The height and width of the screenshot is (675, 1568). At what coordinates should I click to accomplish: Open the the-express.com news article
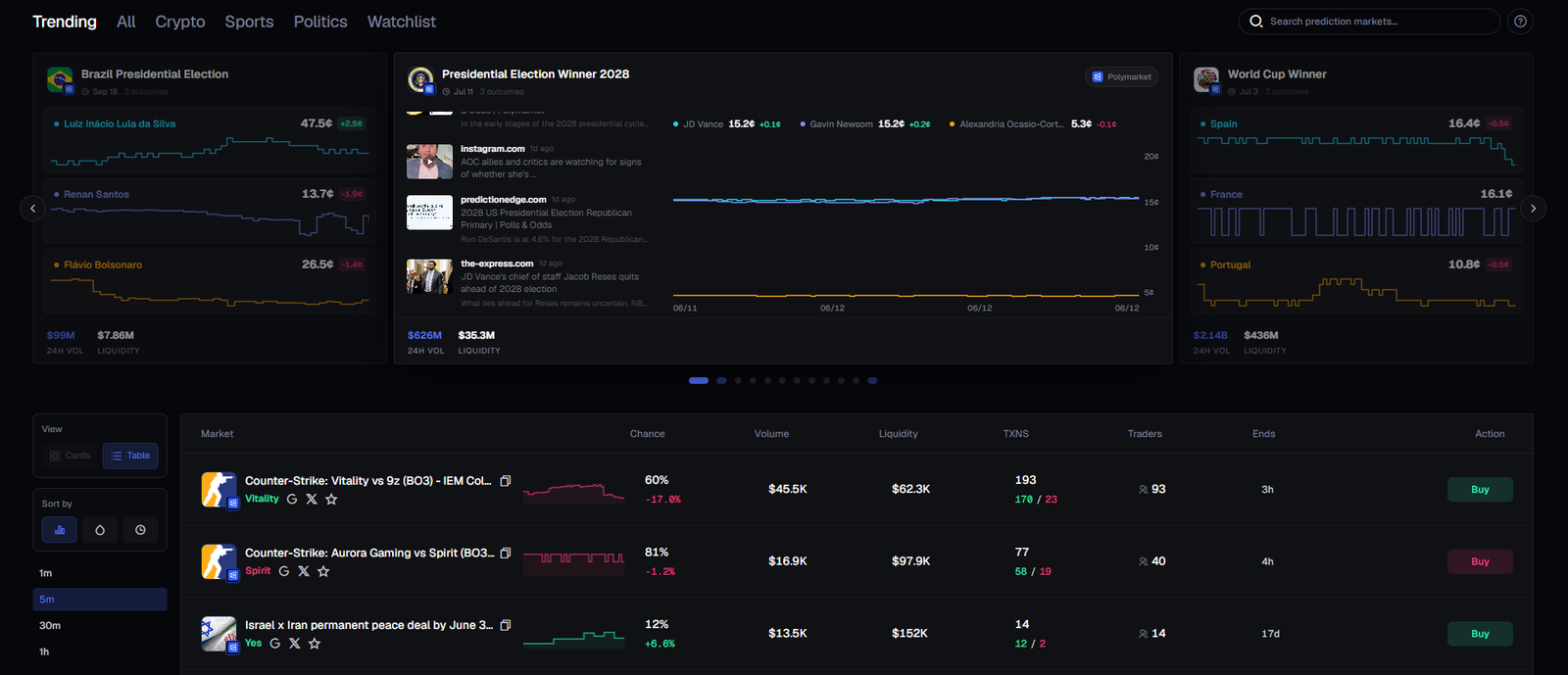(527, 283)
